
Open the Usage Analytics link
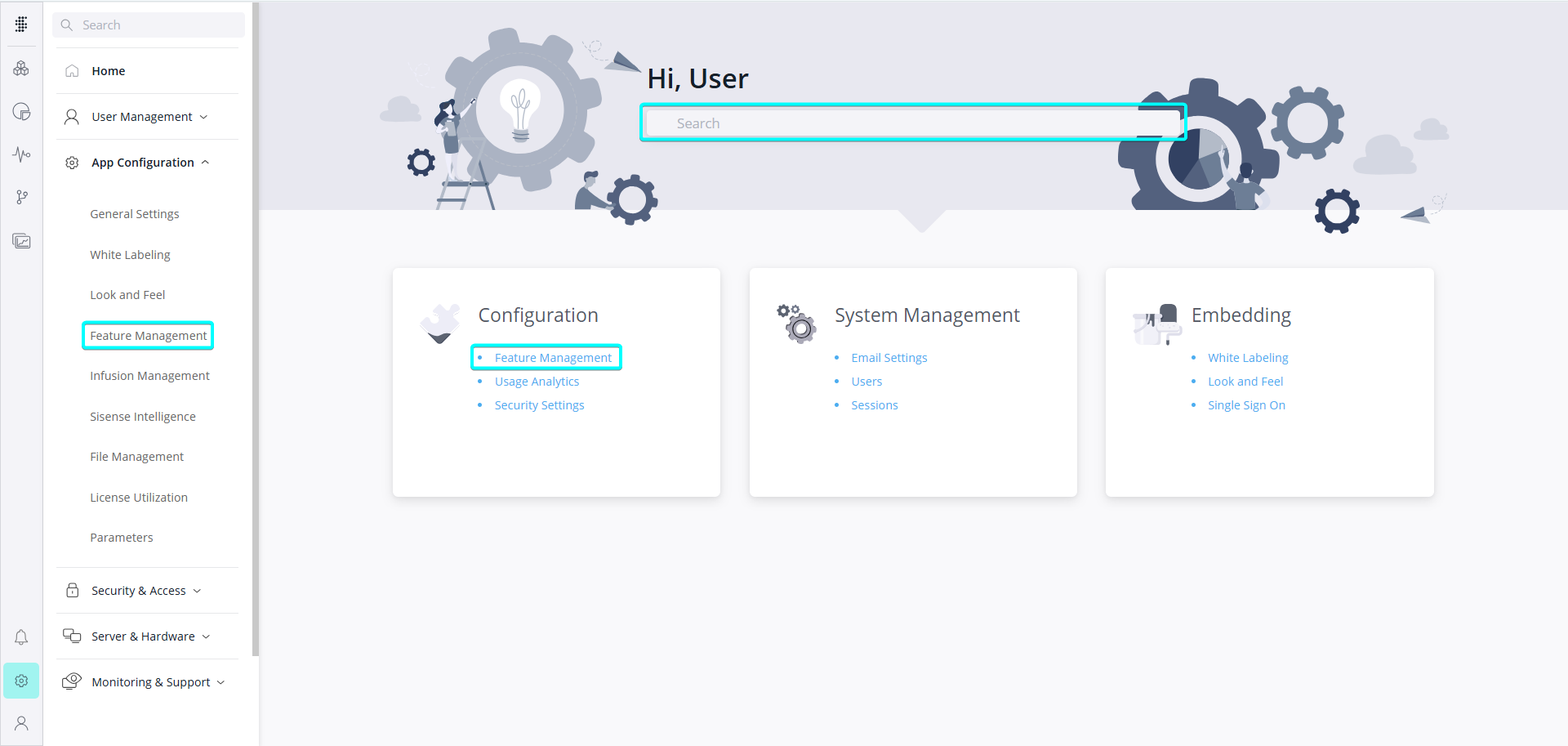(x=537, y=382)
